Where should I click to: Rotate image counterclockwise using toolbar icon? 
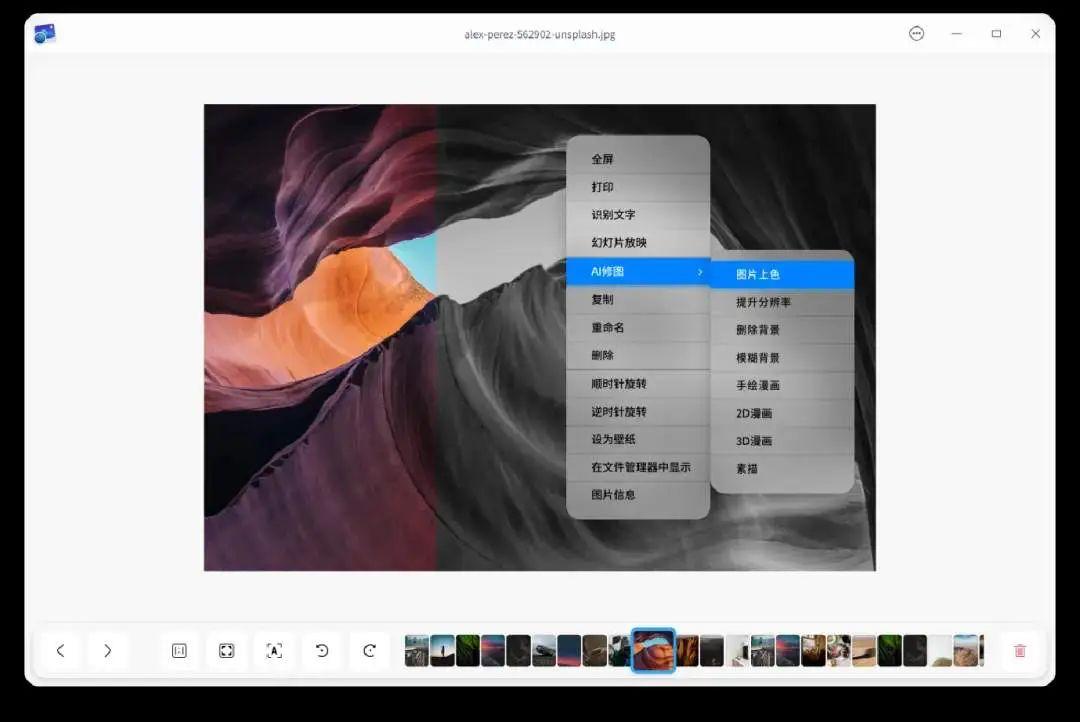321,650
